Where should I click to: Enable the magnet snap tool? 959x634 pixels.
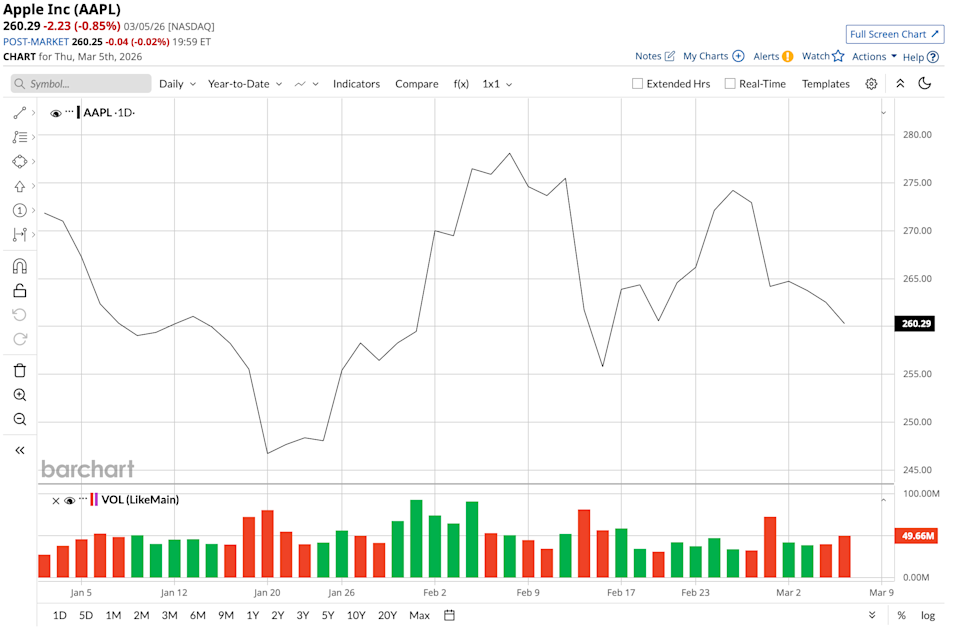point(19,265)
